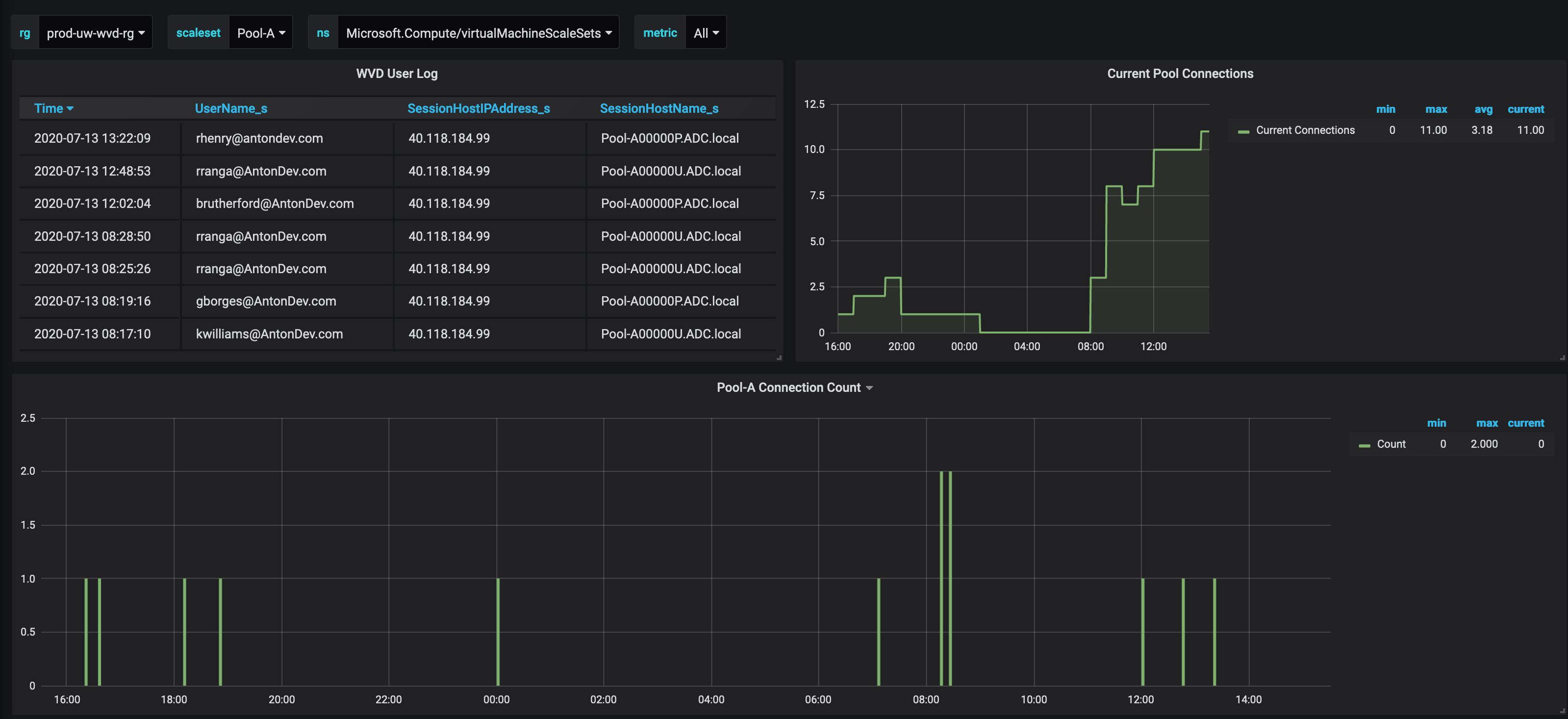Open the scaleset Pool-A dropdown
This screenshot has height=719, width=1568.
260,33
